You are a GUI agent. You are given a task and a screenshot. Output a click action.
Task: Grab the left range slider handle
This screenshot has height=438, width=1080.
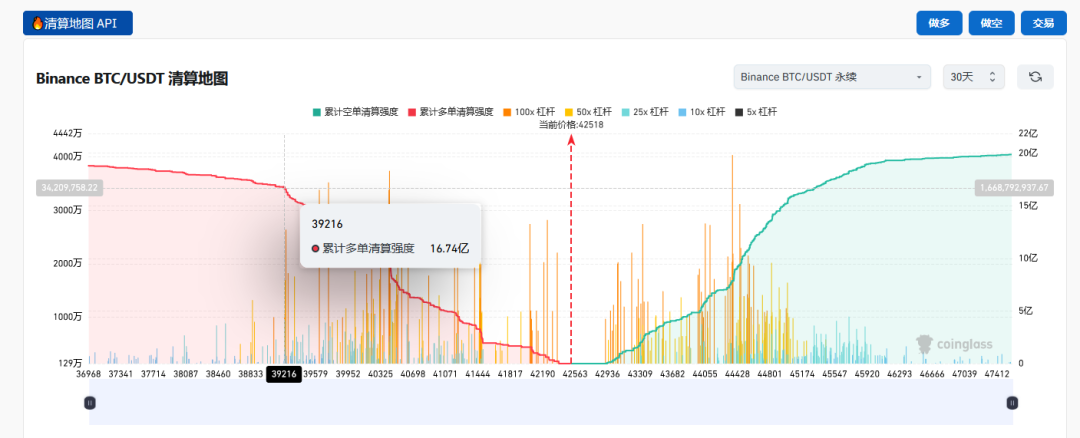point(90,403)
